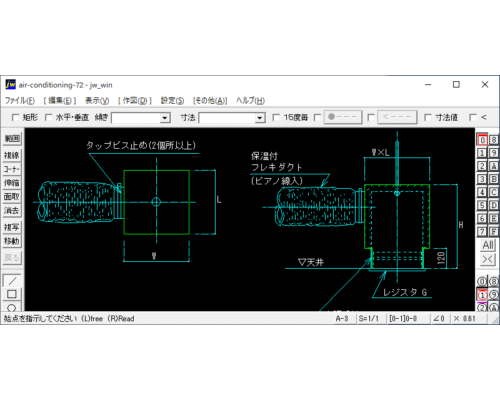The width and height of the screenshot is (500, 400).
Task: Activate layer F button
Action: pos(494,231)
